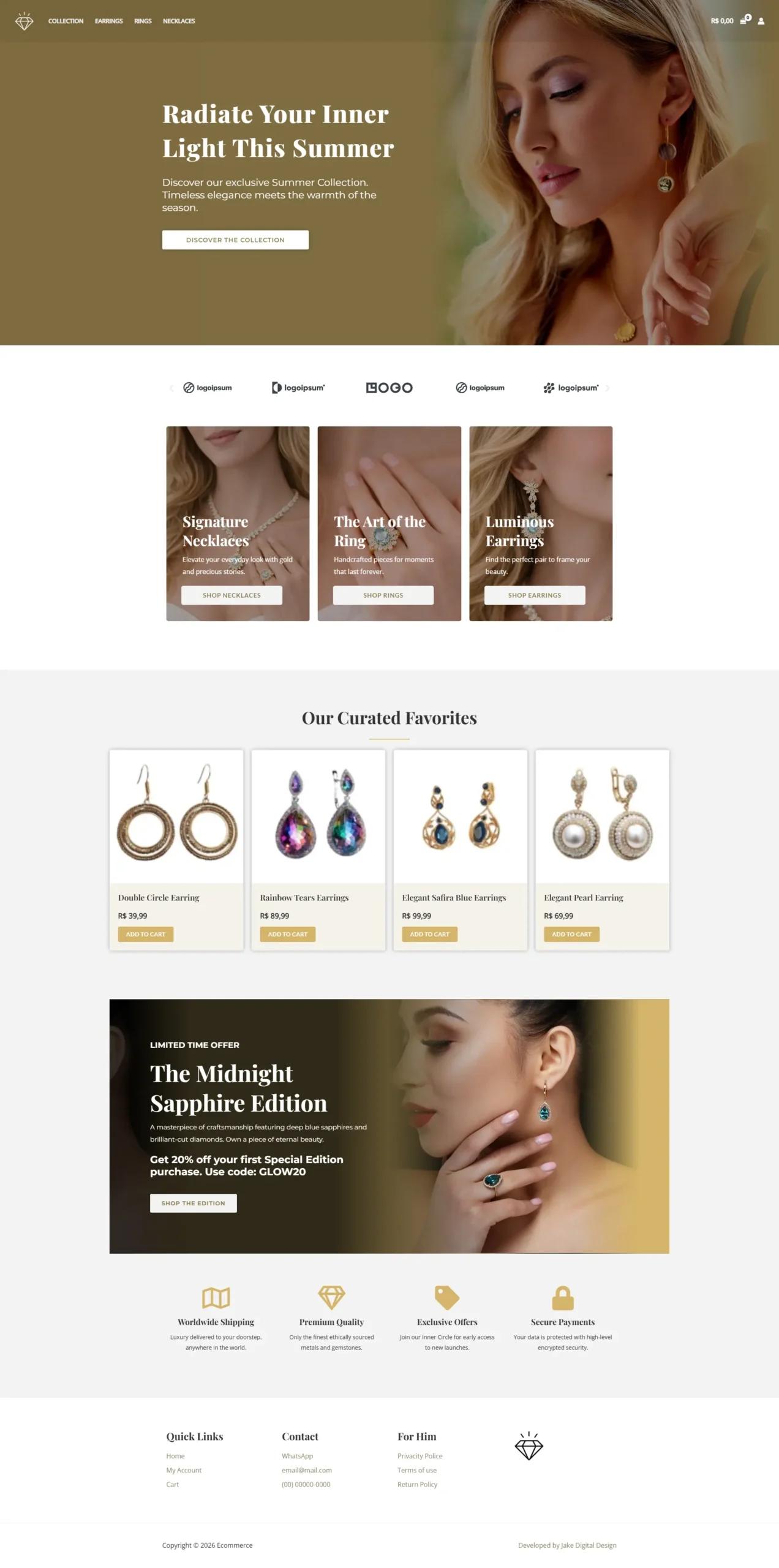Open the Elegant Pearl Earring image
Screen dimensions: 779x1568
(602, 815)
